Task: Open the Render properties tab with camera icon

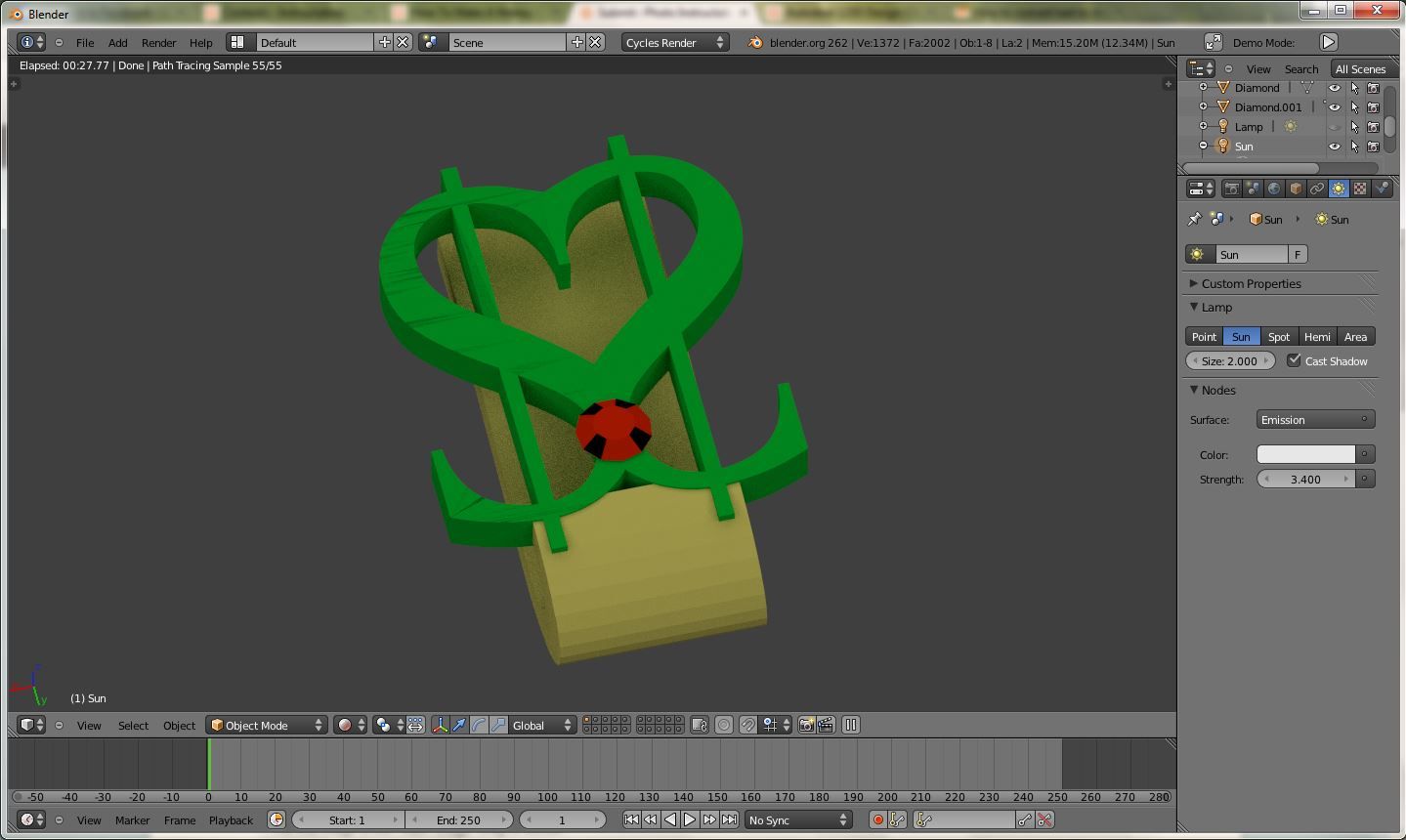Action: (x=1232, y=188)
